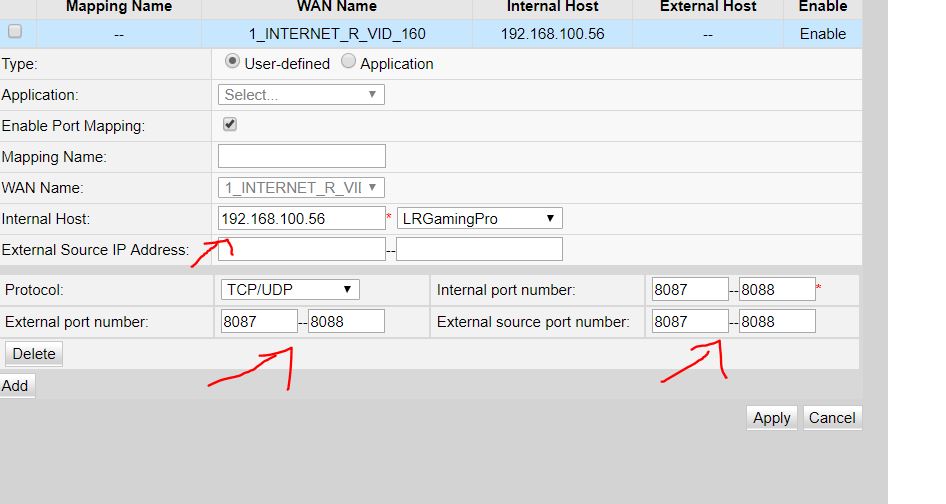Click the Internal Host IP field
The image size is (946, 504).
pyautogui.click(x=302, y=219)
